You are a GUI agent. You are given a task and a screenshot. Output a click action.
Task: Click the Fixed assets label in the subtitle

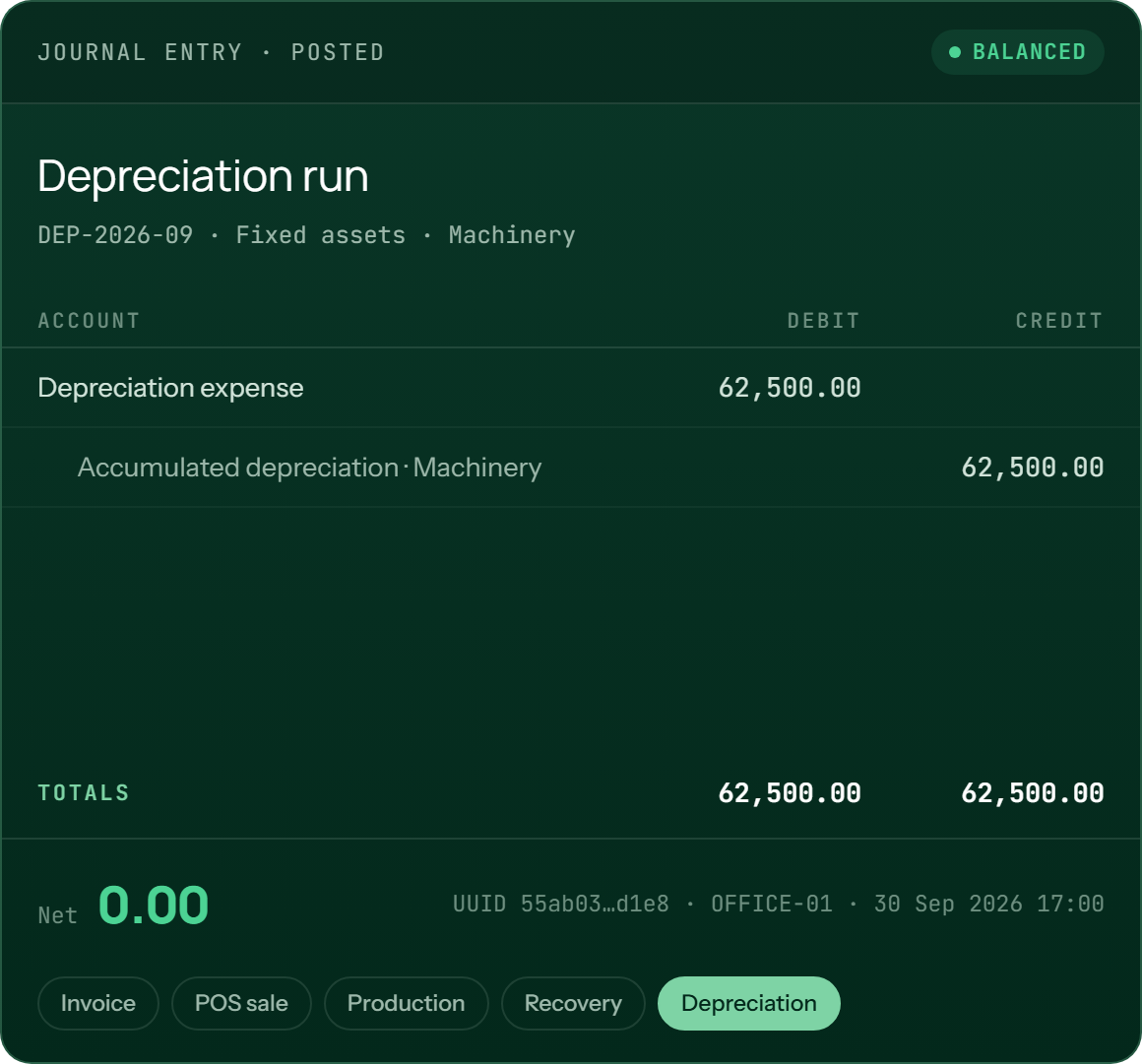(x=321, y=235)
